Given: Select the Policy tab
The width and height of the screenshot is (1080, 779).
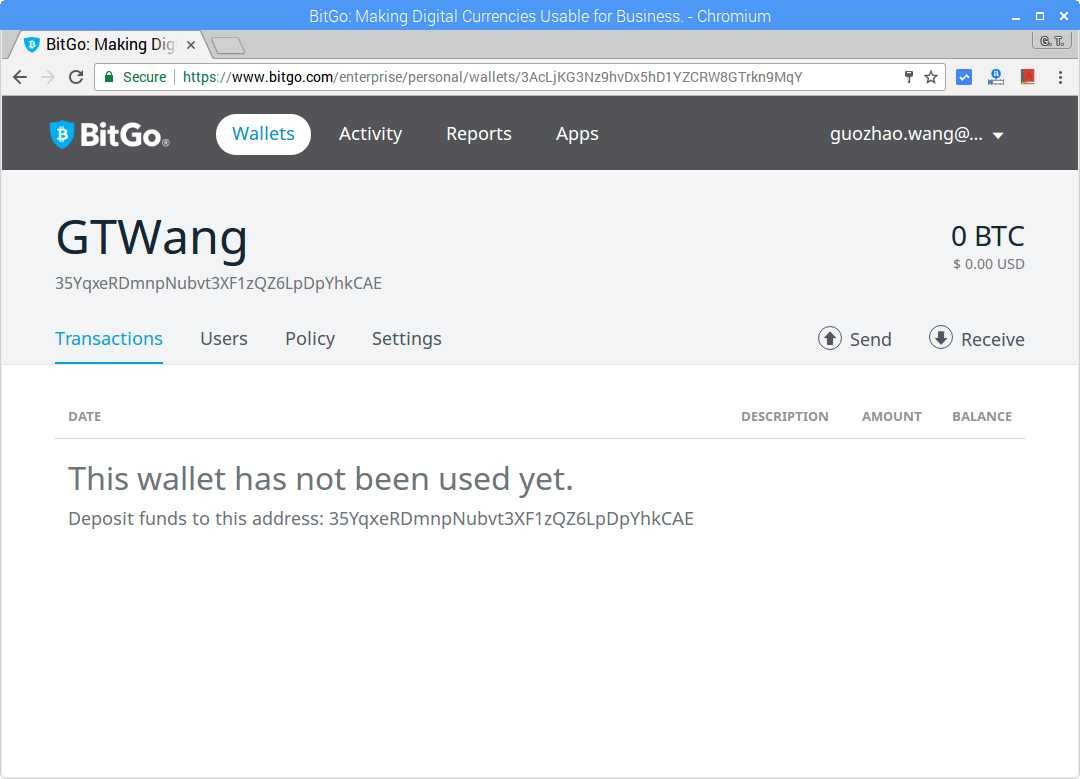Looking at the screenshot, I should (309, 339).
